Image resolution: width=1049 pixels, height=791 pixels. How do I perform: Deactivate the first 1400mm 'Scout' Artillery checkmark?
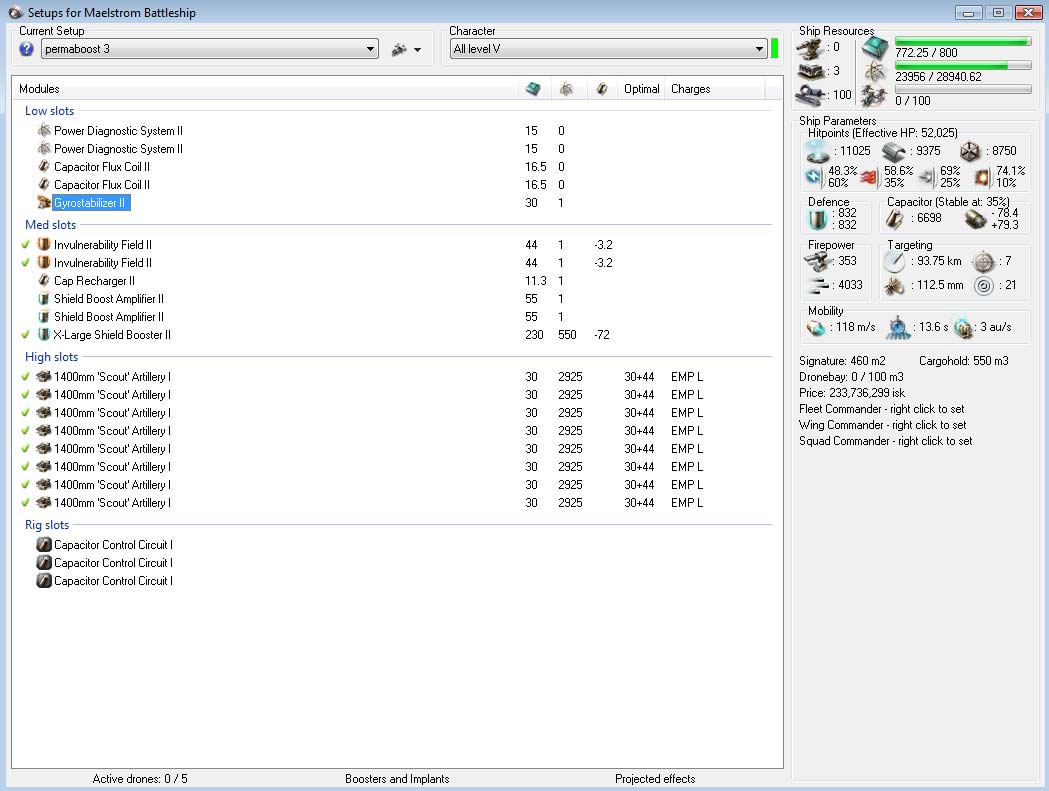tap(25, 377)
